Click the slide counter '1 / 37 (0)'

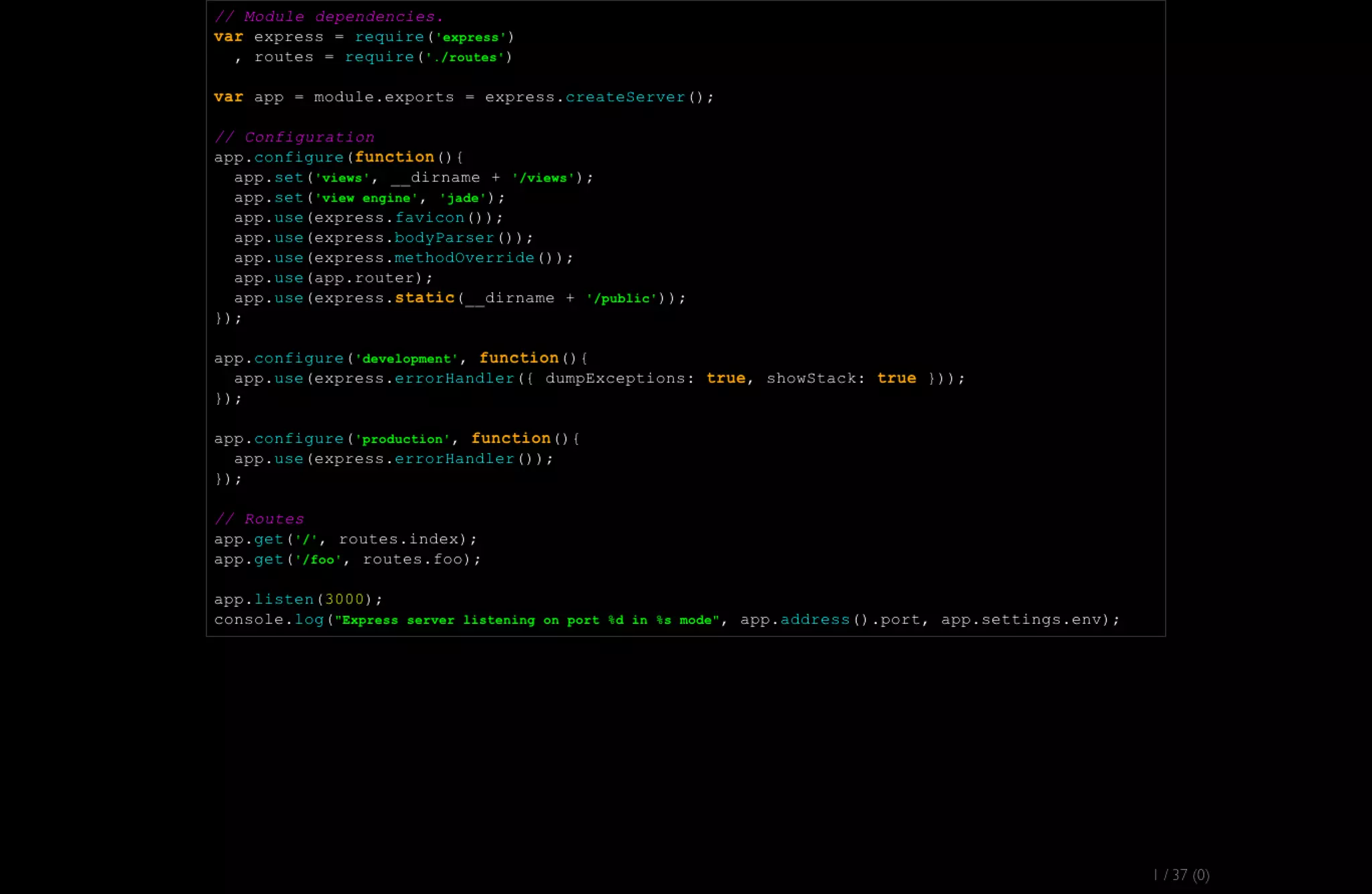tap(1182, 875)
